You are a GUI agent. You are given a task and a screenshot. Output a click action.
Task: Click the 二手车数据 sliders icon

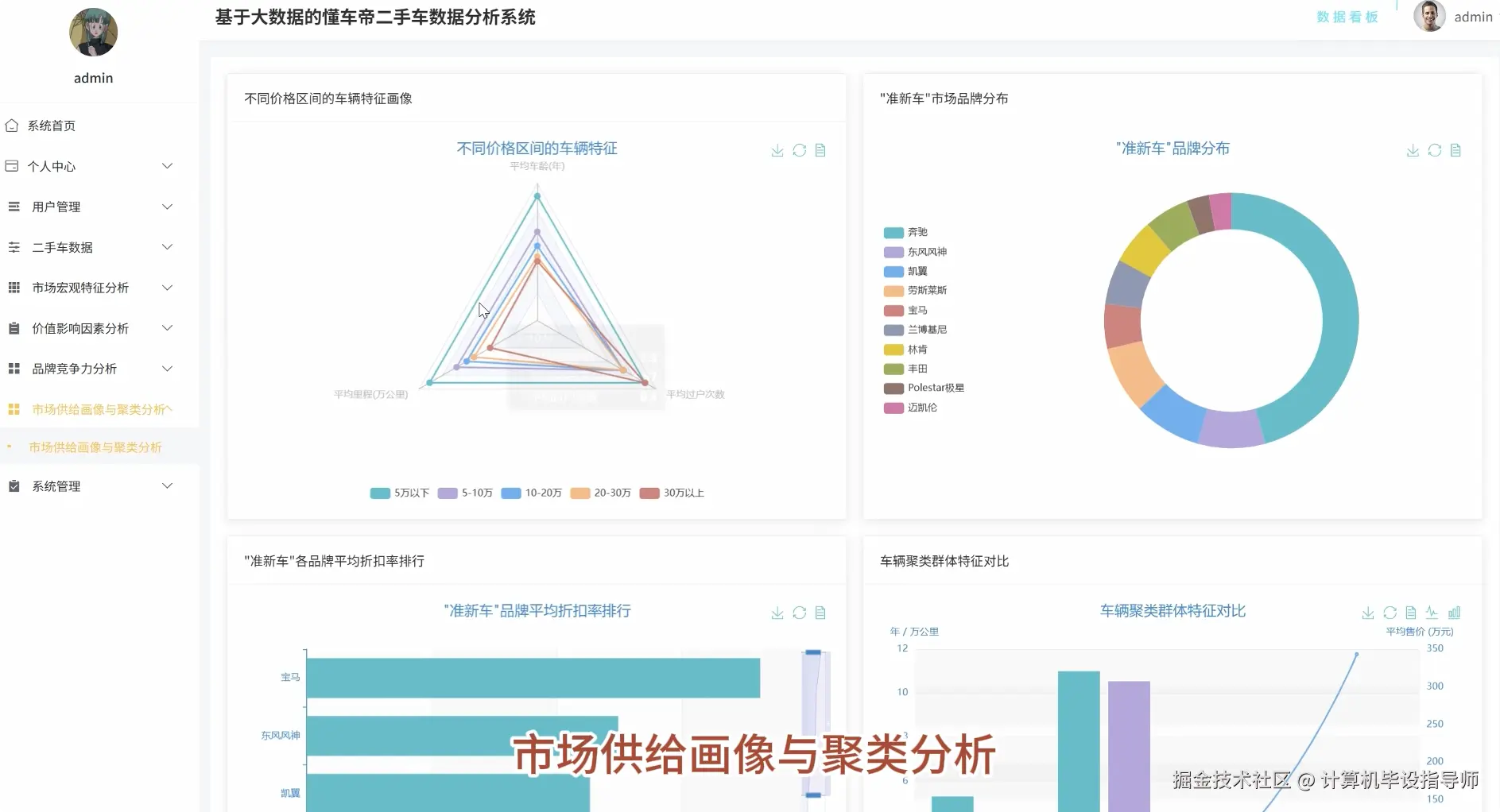click(14, 247)
